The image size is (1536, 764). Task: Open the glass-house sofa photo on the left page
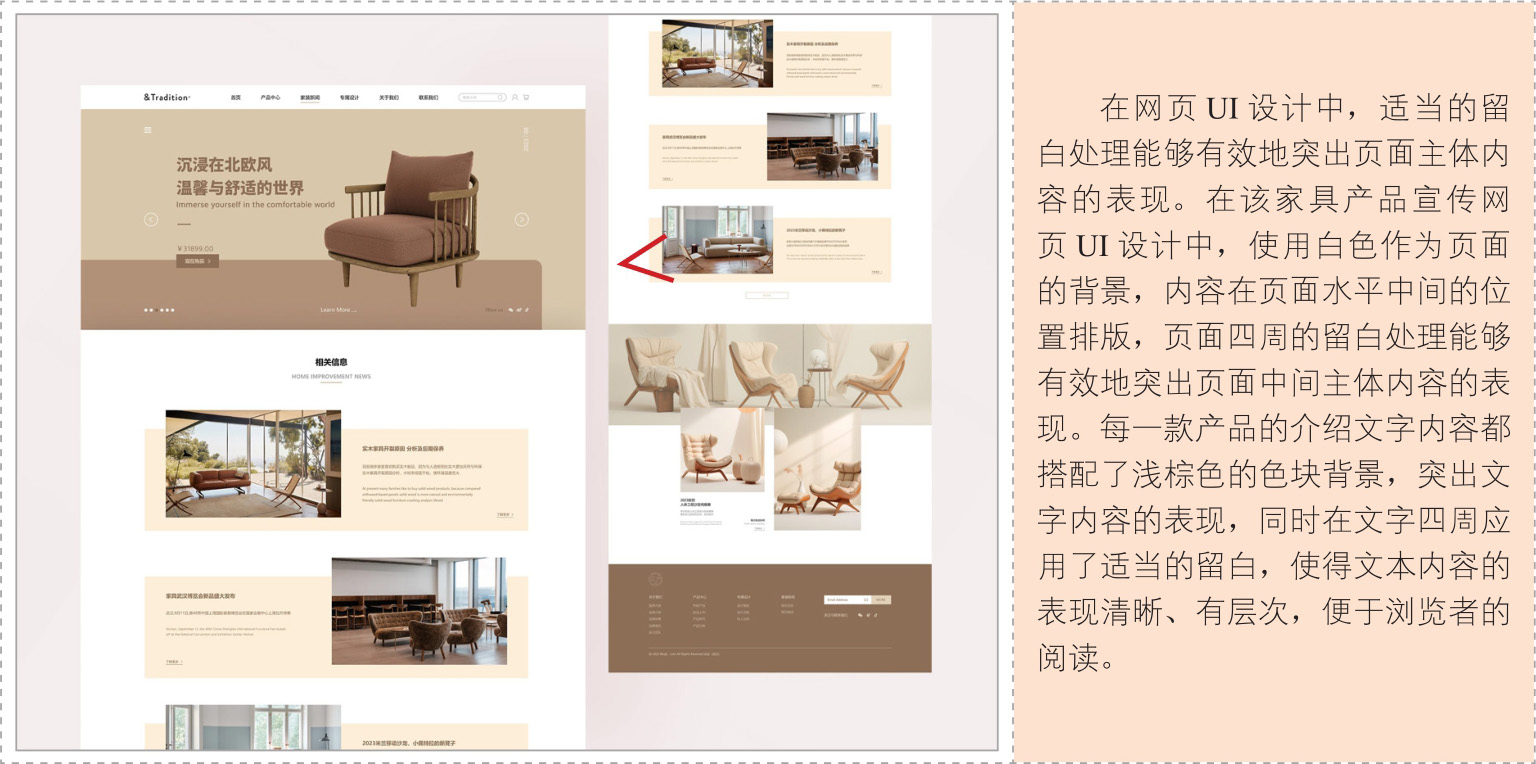[x=253, y=463]
